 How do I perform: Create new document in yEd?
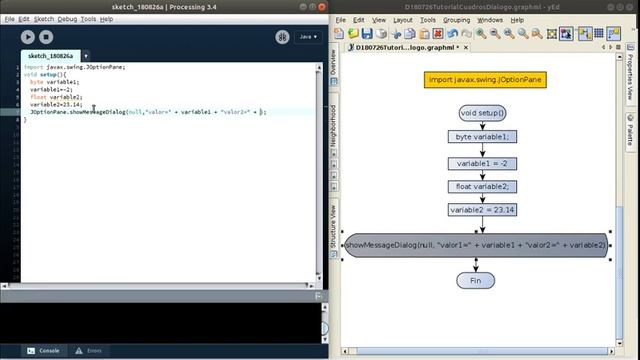point(339,33)
